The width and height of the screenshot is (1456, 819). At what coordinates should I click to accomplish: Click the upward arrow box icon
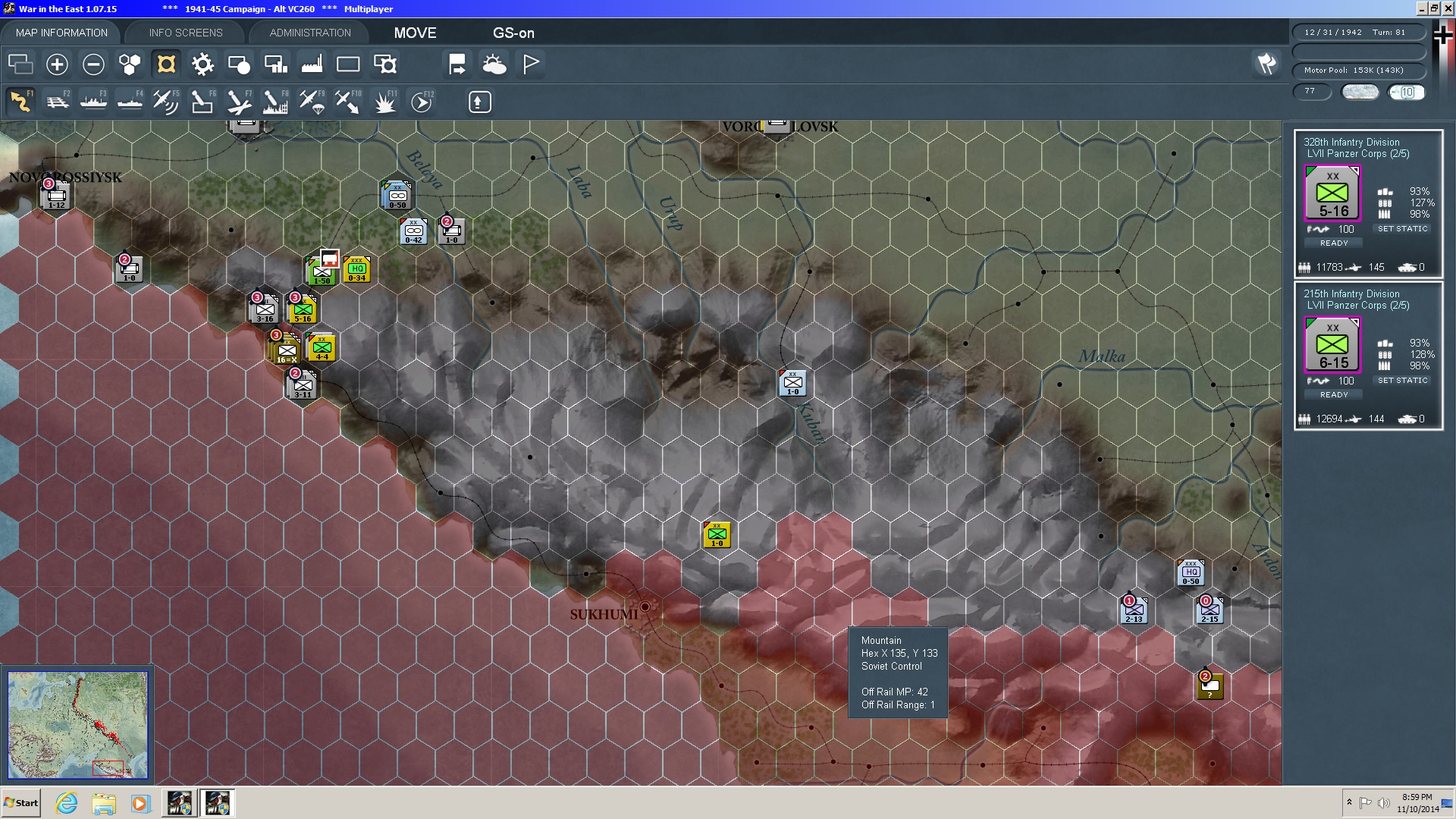click(x=479, y=102)
